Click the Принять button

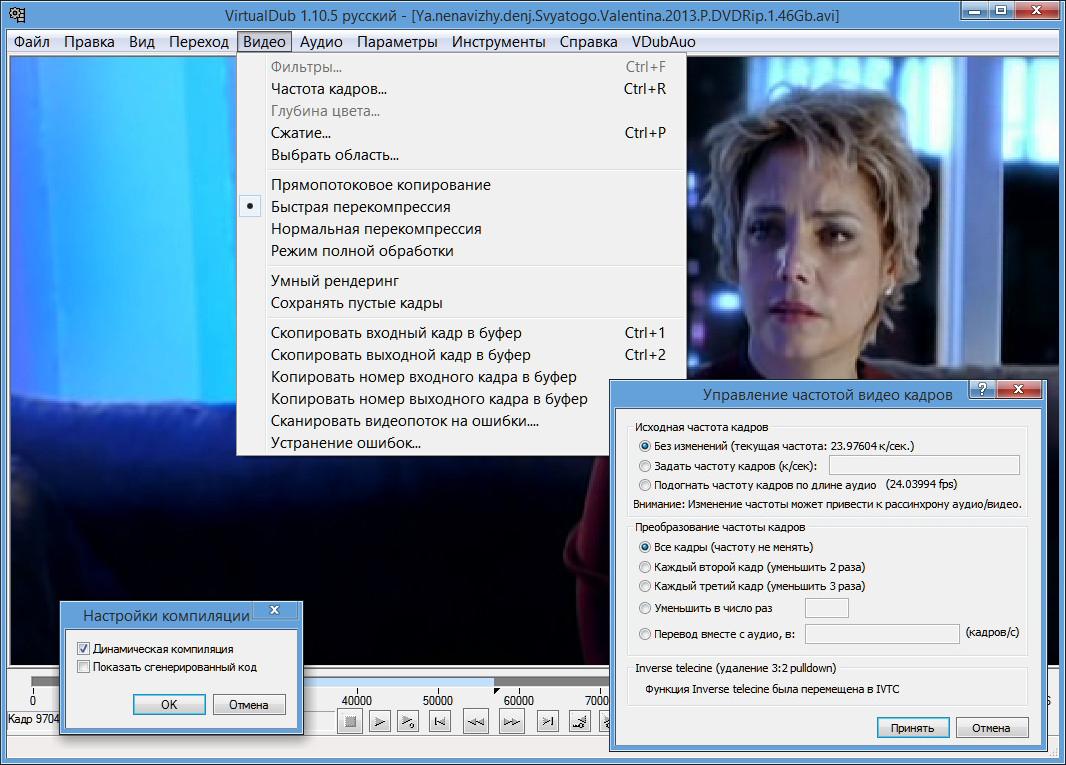(x=912, y=728)
